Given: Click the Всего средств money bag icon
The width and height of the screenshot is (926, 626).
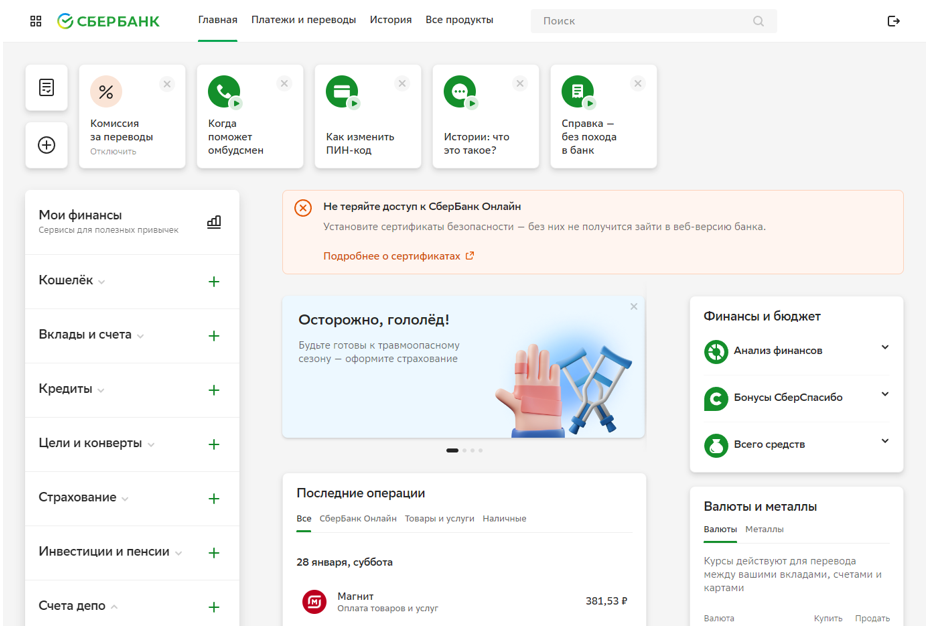Looking at the screenshot, I should tap(716, 445).
